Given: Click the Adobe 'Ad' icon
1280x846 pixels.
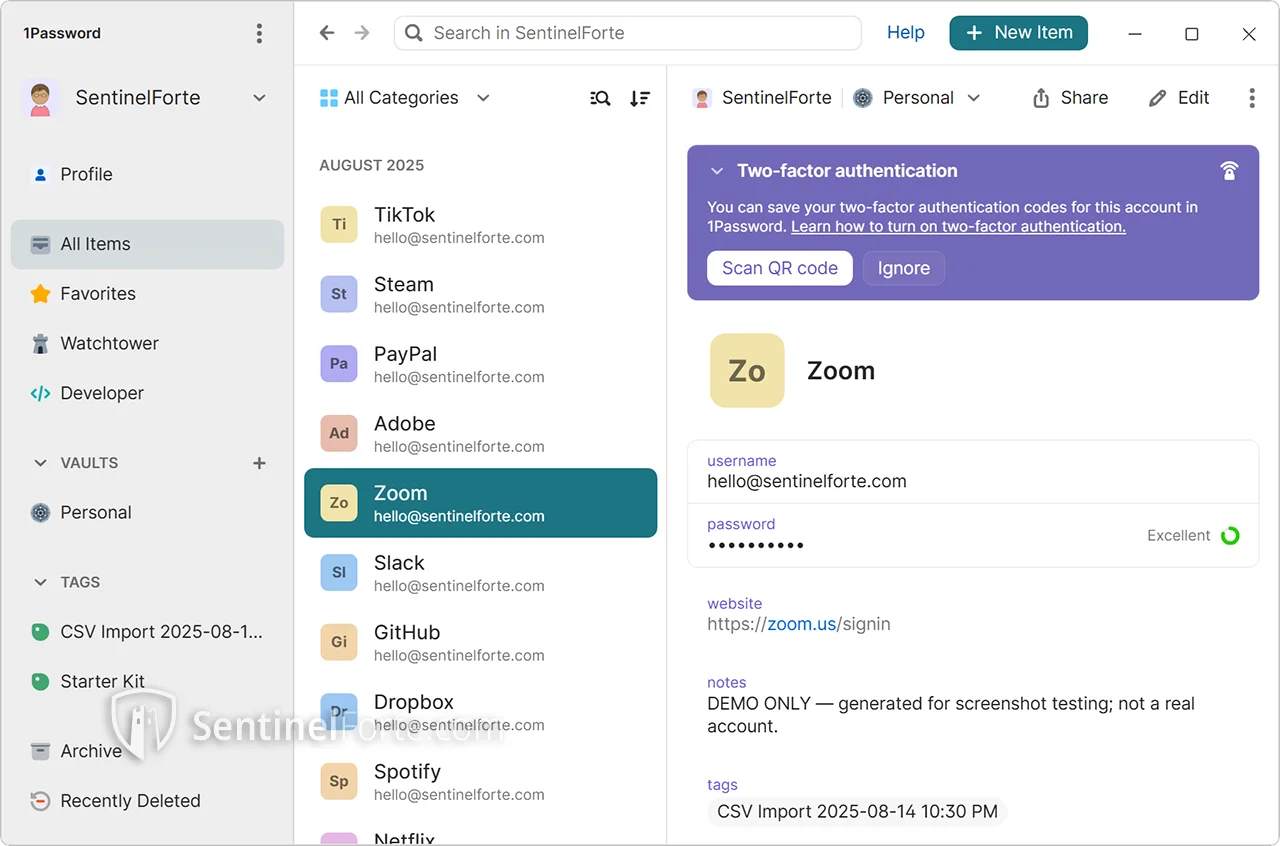Looking at the screenshot, I should (339, 433).
